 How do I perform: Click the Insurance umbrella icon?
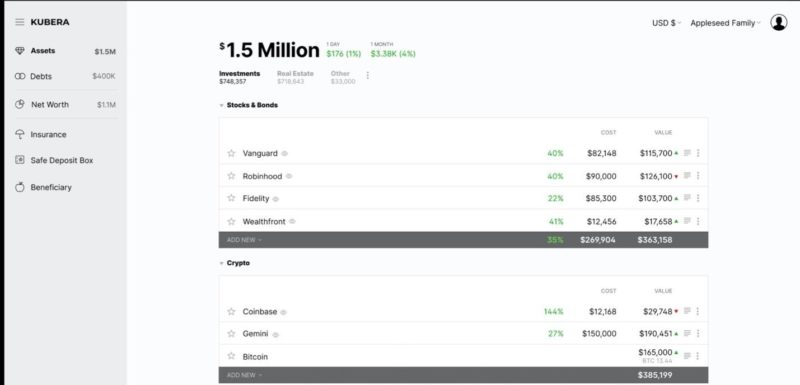point(19,135)
